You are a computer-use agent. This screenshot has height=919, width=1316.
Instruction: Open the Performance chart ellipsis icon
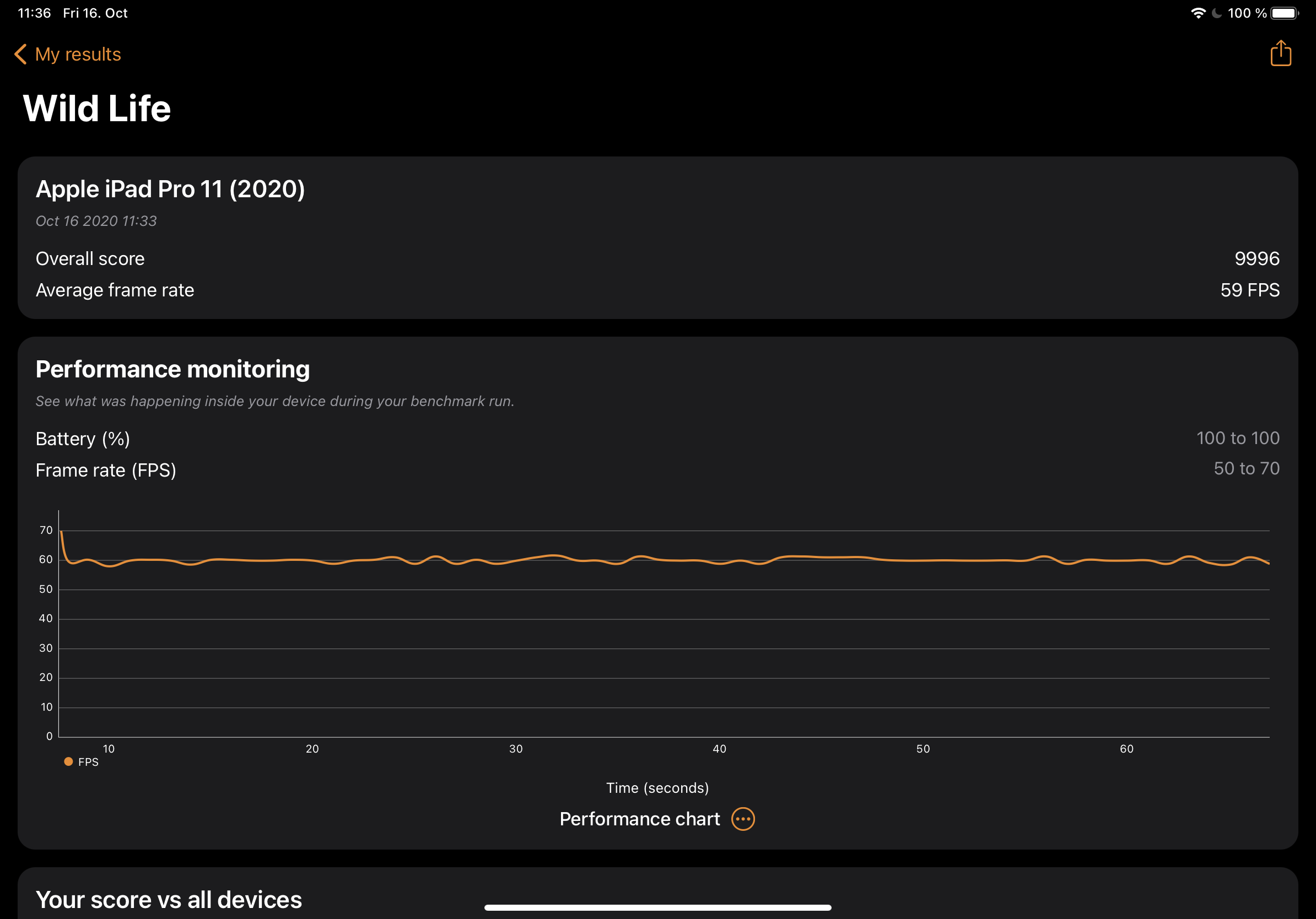743,819
